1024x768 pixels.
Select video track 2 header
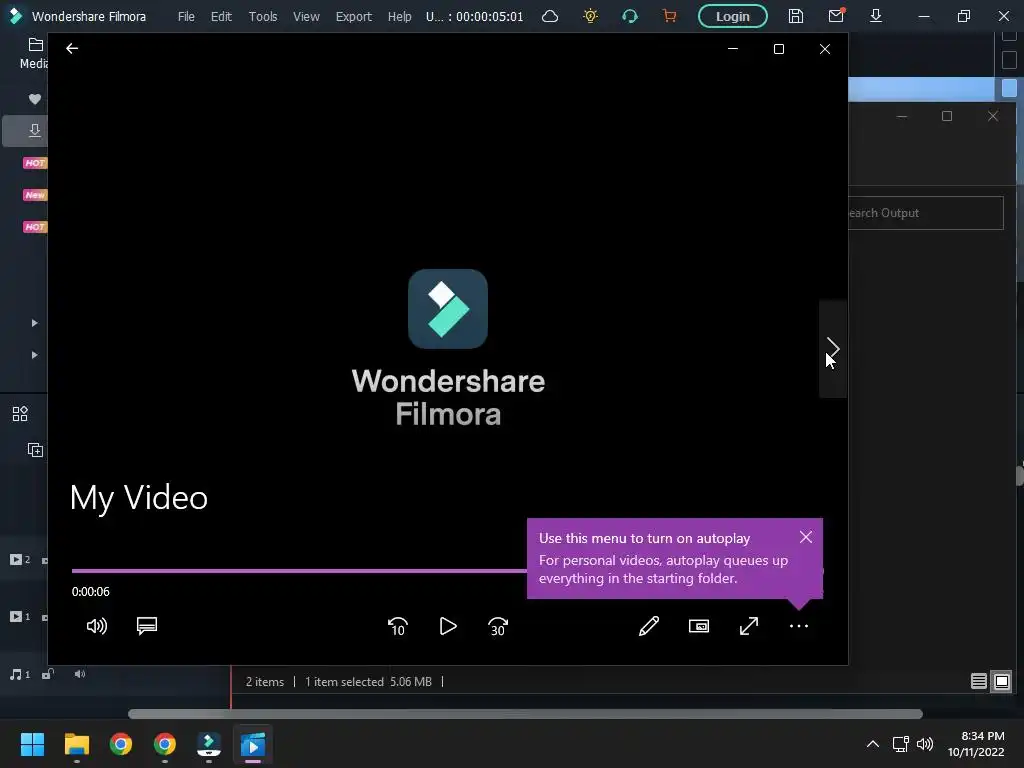point(20,560)
